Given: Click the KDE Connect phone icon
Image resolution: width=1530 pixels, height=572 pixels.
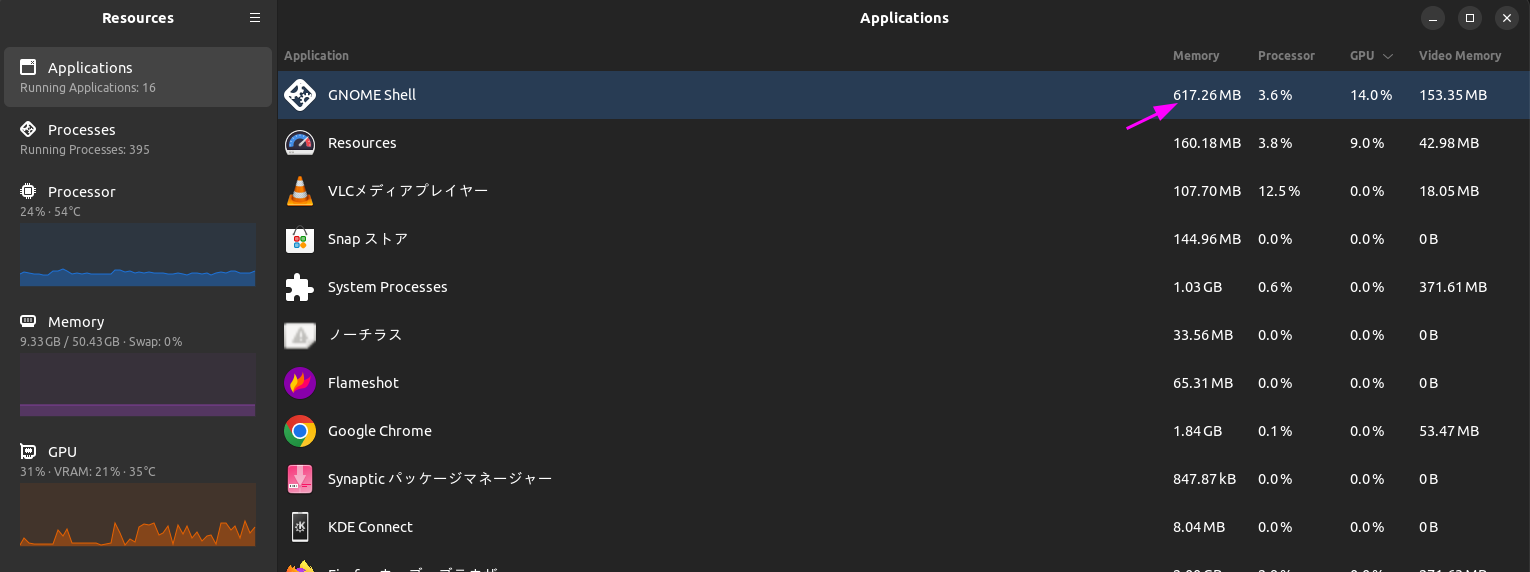Looking at the screenshot, I should [300, 527].
